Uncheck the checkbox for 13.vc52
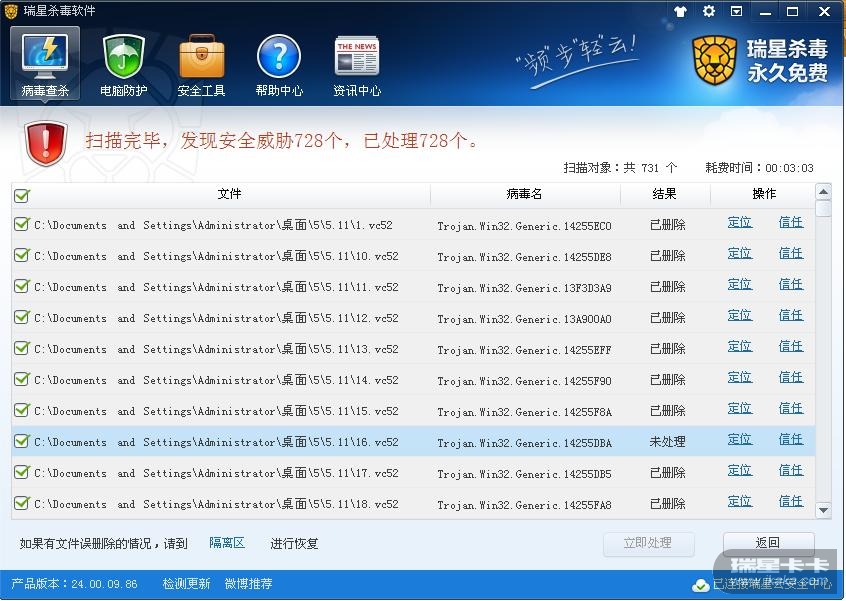Viewport: 846px width, 601px height. [x=22, y=348]
